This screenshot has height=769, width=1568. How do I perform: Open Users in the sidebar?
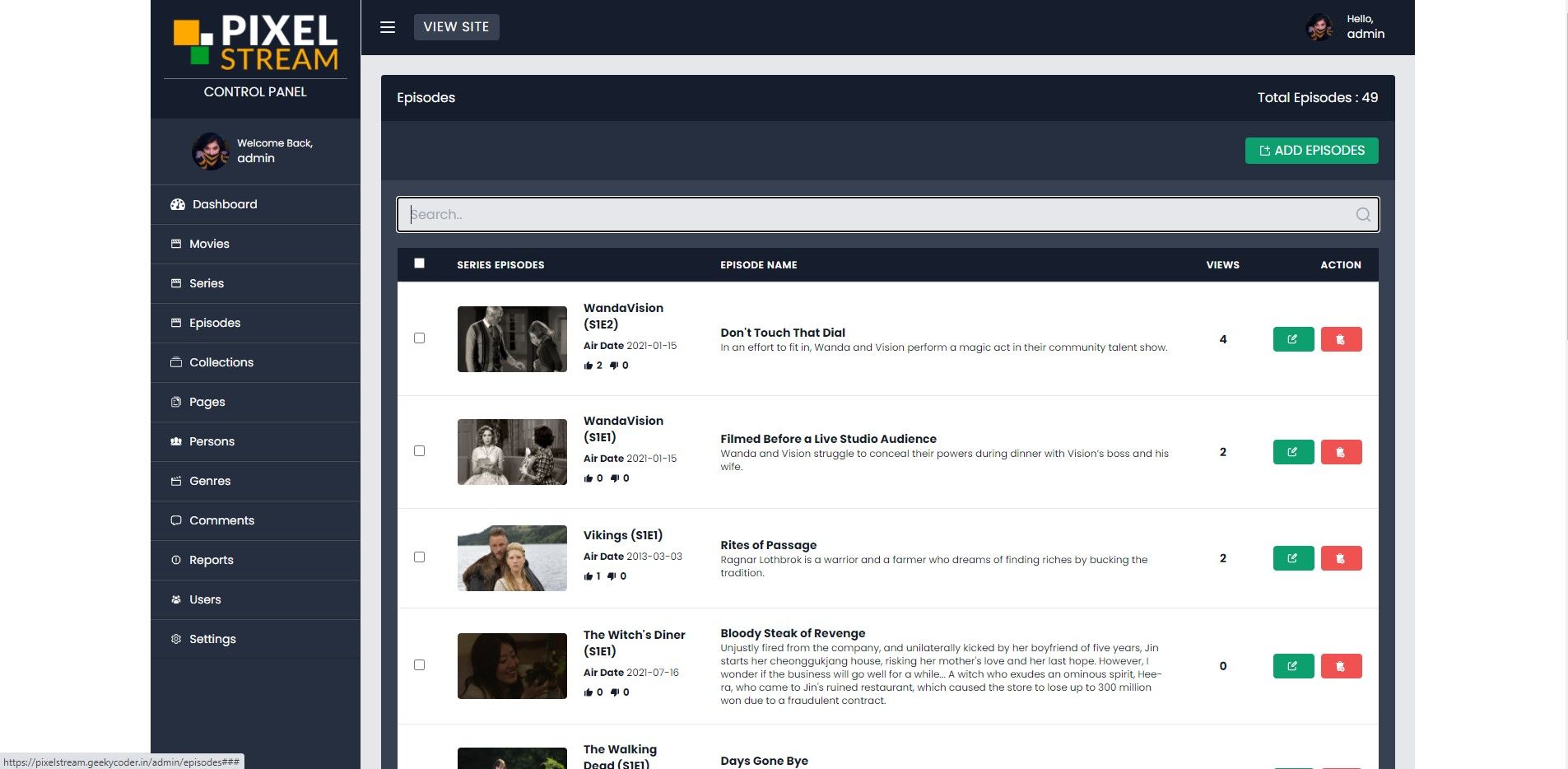[255, 599]
